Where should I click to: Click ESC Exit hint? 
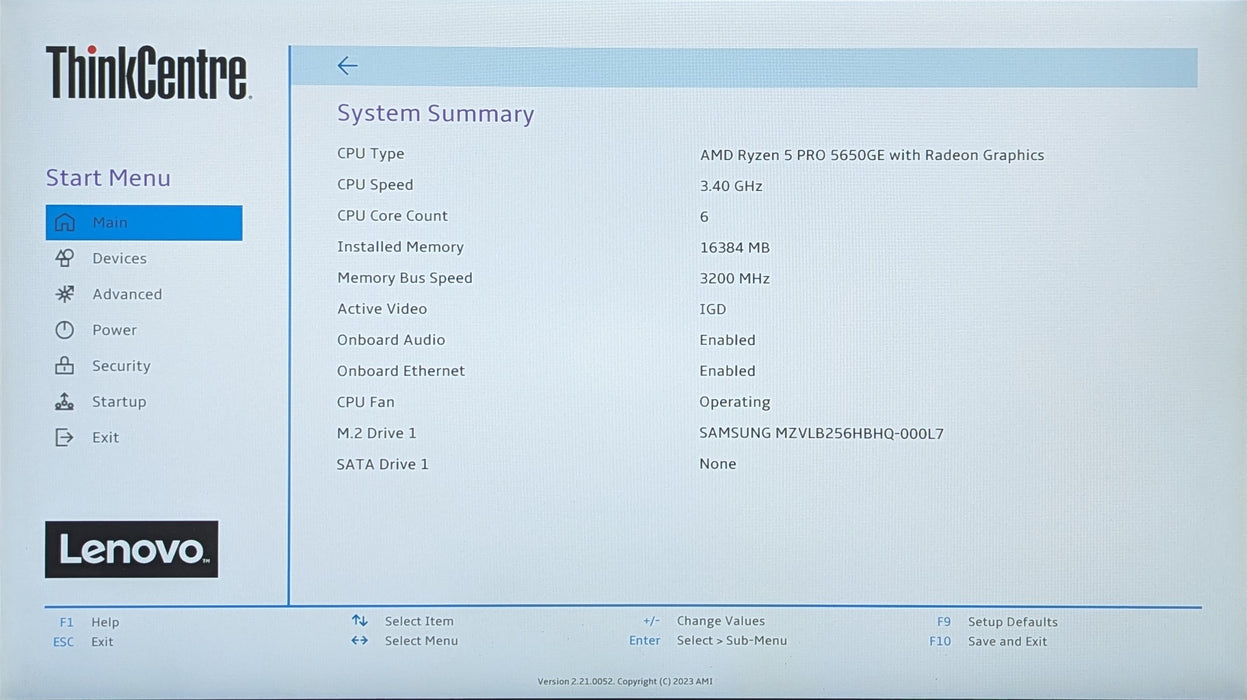tap(83, 642)
